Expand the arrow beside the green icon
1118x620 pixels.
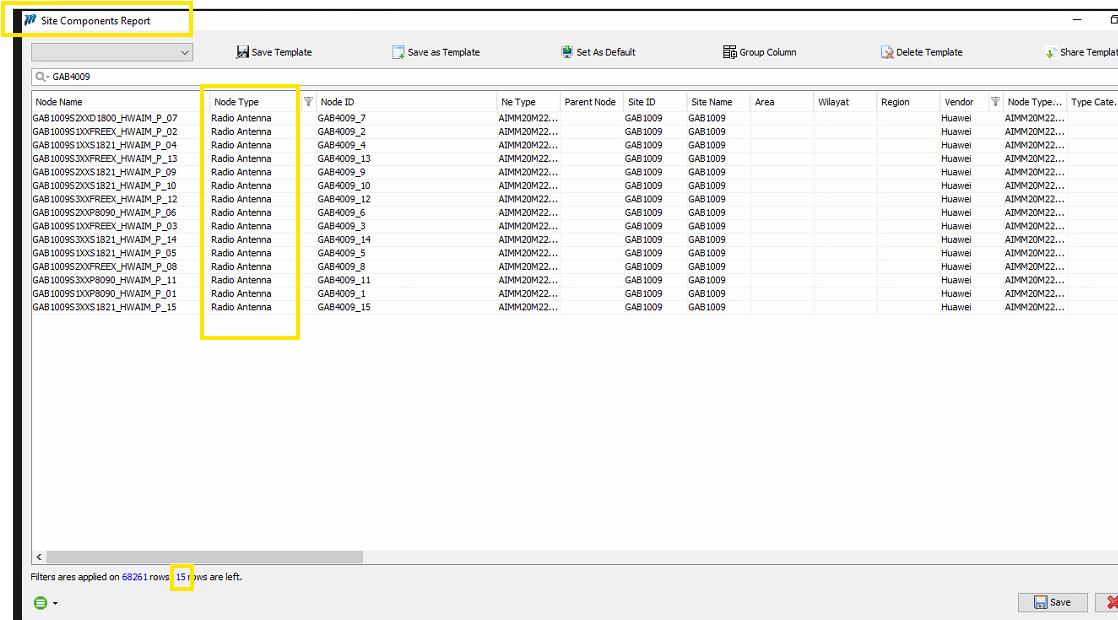coord(55,604)
